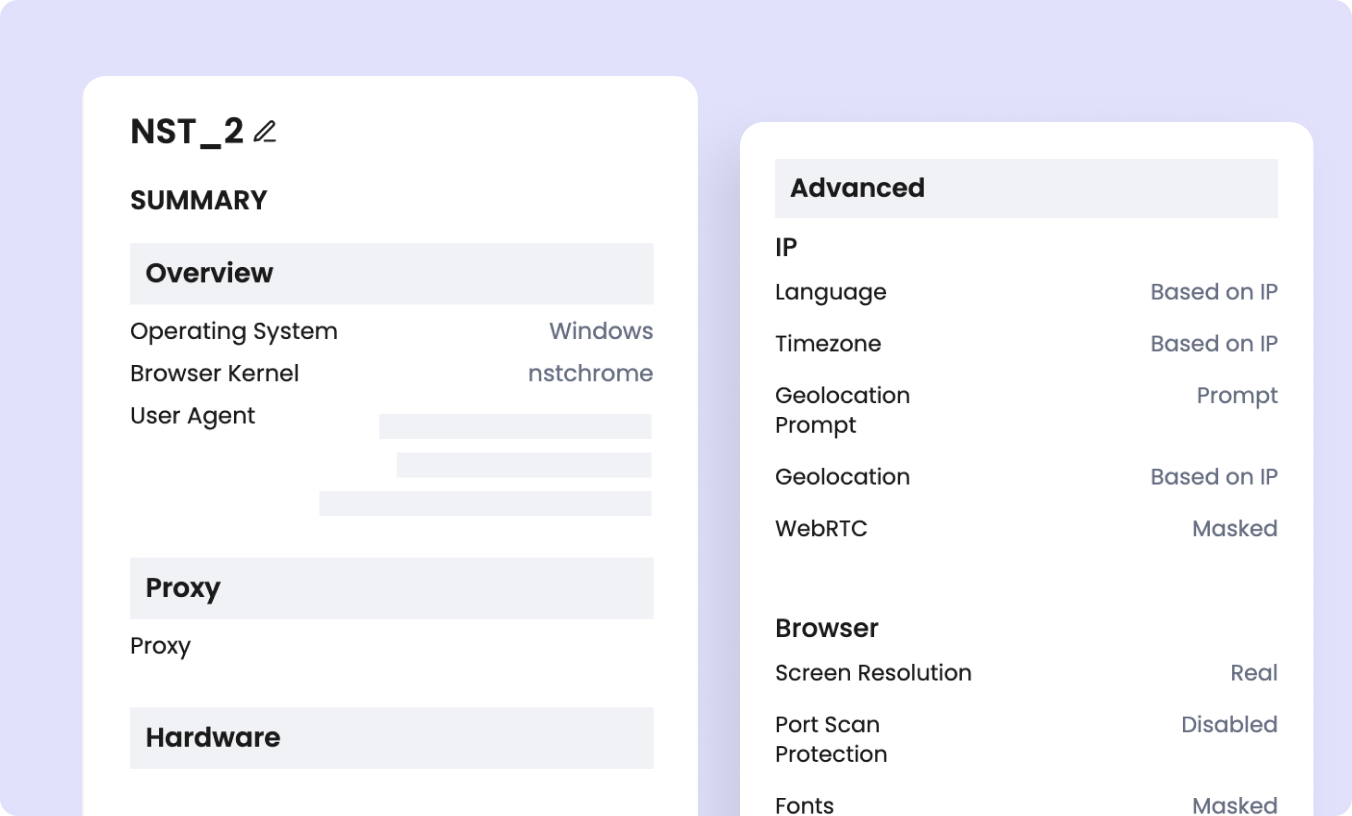This screenshot has width=1352, height=816.
Task: Click the Geolocation Based on IP setting
Action: tap(1213, 476)
